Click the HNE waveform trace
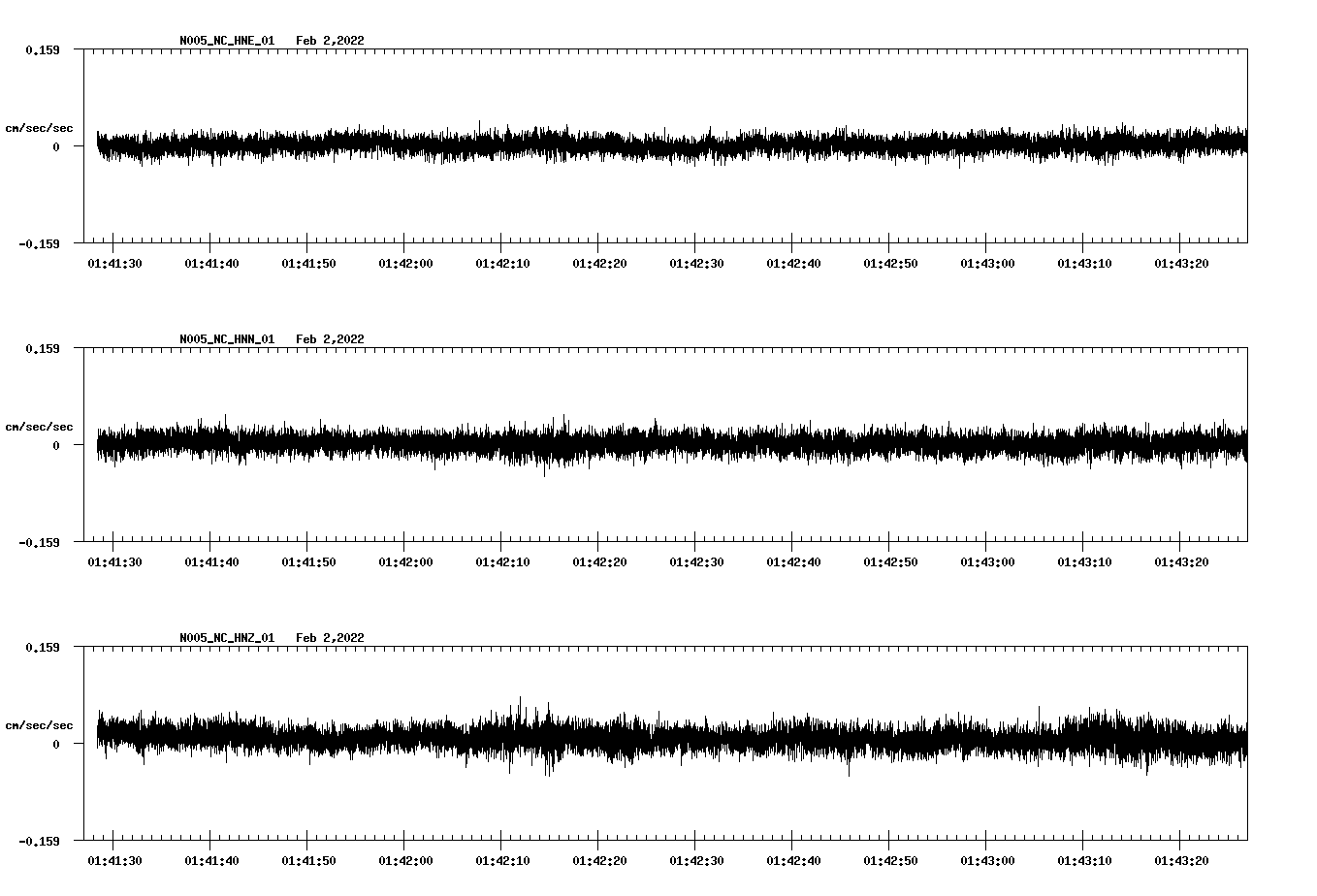1317x896 pixels. pyautogui.click(x=672, y=145)
